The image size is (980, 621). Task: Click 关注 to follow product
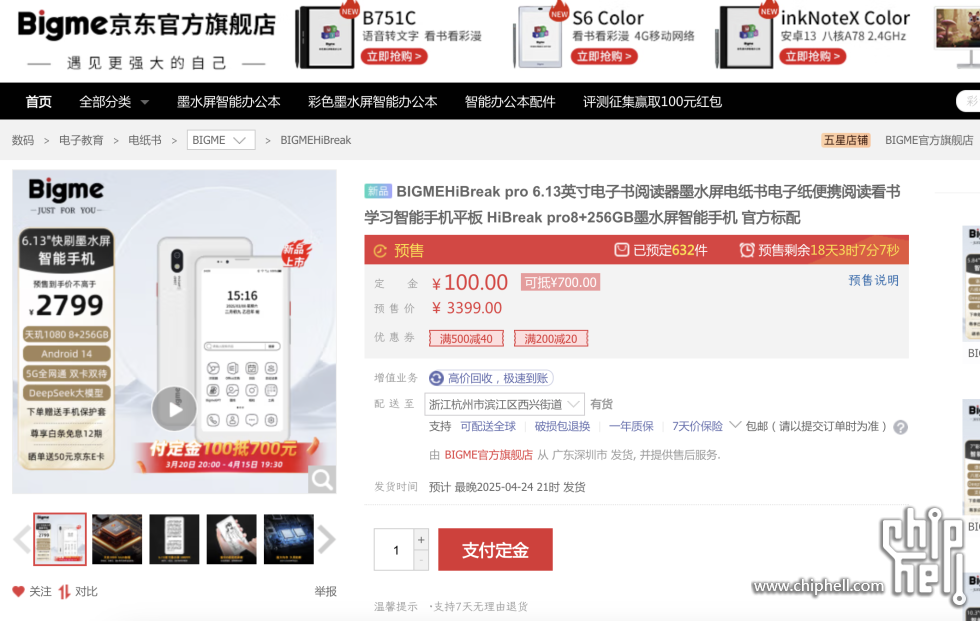(x=40, y=591)
